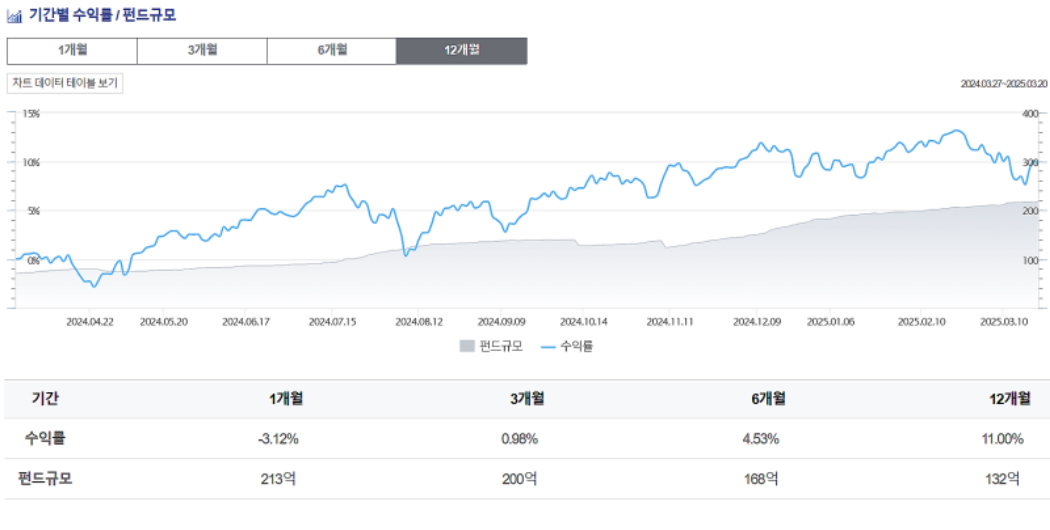Click the 2024.07.15 x-axis label
Screen dimensions: 1050x530
pyautogui.click(x=332, y=322)
